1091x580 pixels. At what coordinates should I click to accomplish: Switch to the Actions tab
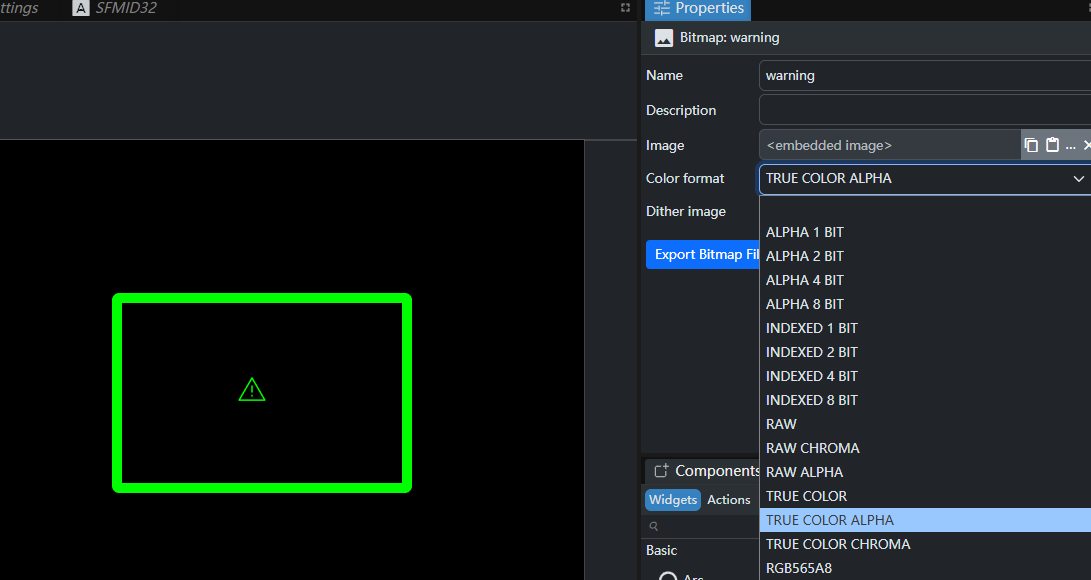point(729,500)
